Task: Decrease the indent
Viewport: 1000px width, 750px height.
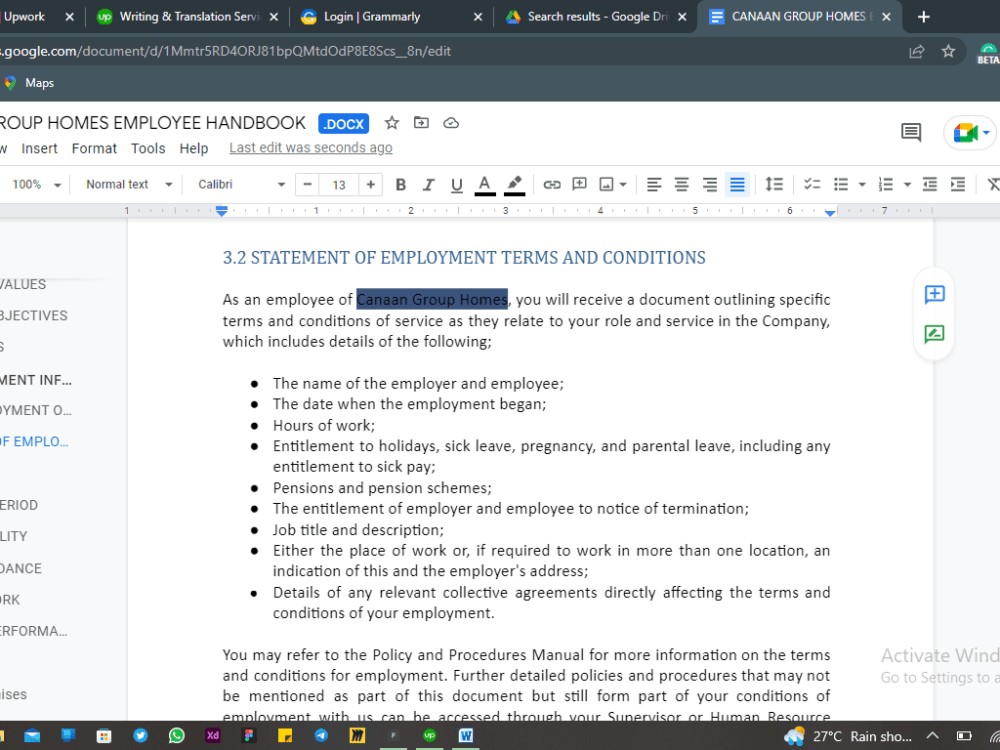Action: click(x=930, y=185)
